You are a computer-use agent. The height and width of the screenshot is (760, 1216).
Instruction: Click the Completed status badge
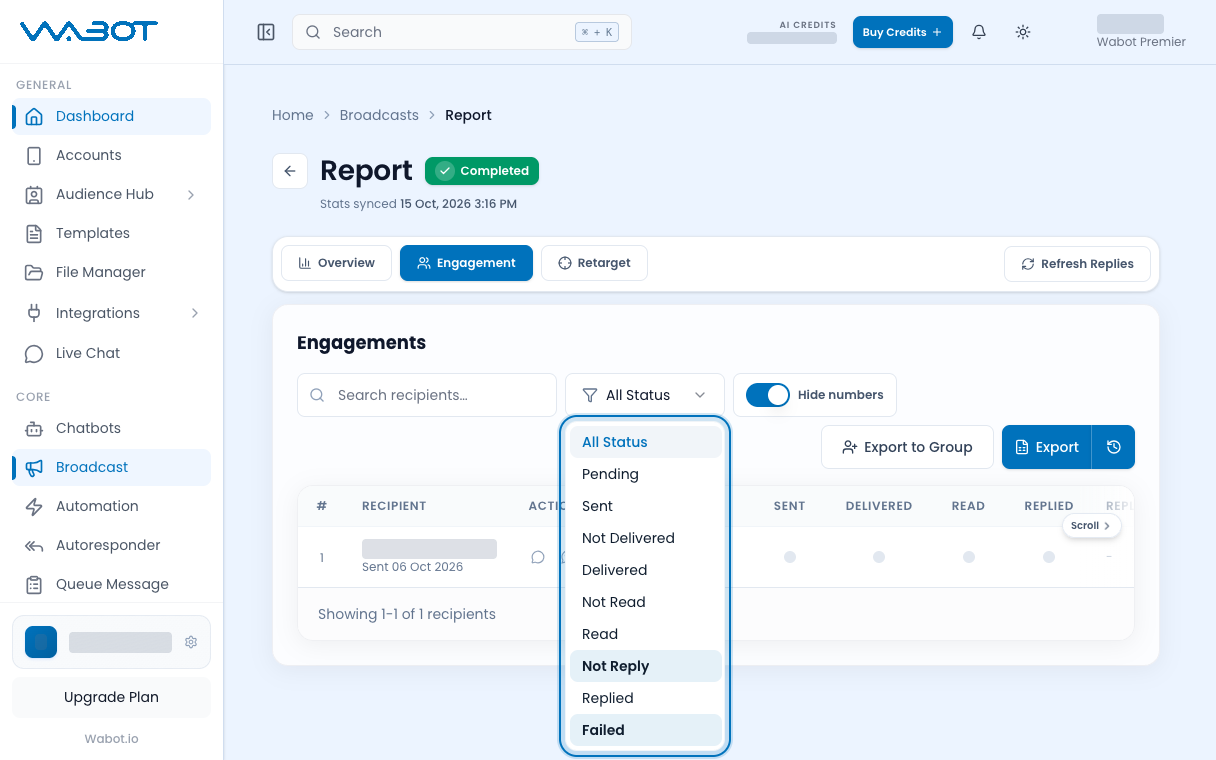pos(482,171)
